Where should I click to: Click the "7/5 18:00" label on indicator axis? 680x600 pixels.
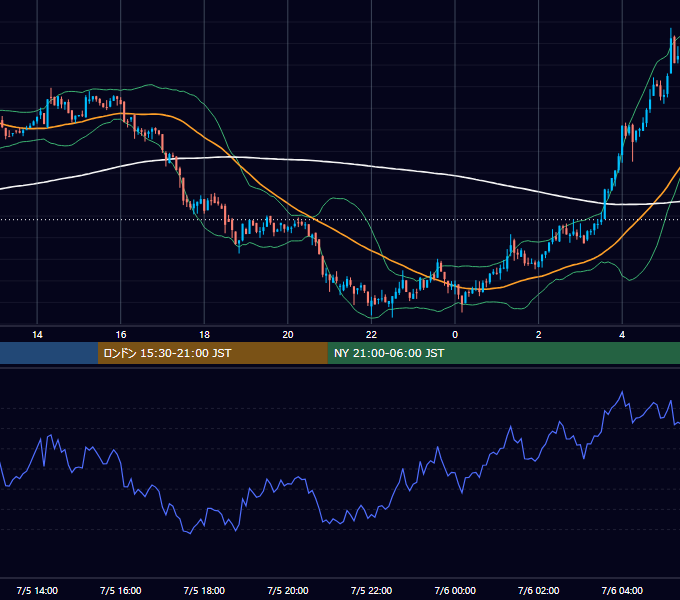tap(204, 590)
